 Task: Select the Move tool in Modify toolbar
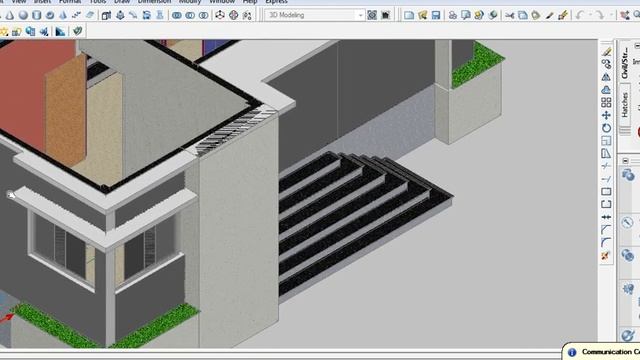pos(607,115)
